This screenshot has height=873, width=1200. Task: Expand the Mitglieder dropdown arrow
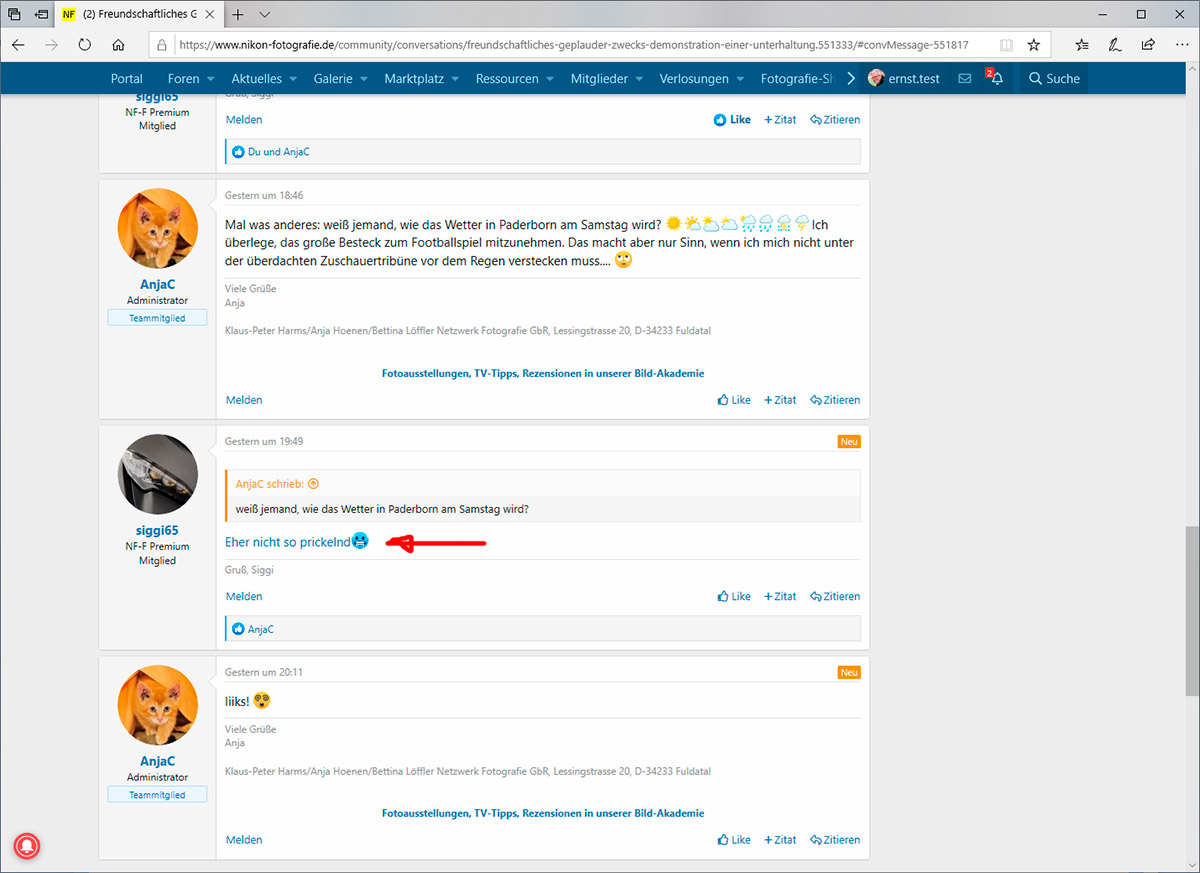(x=639, y=79)
